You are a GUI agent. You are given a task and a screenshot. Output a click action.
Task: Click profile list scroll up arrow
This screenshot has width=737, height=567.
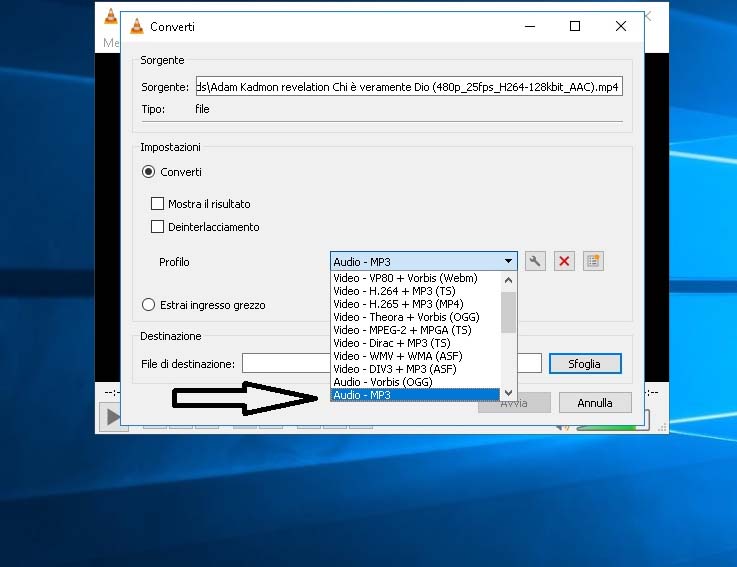(x=508, y=280)
